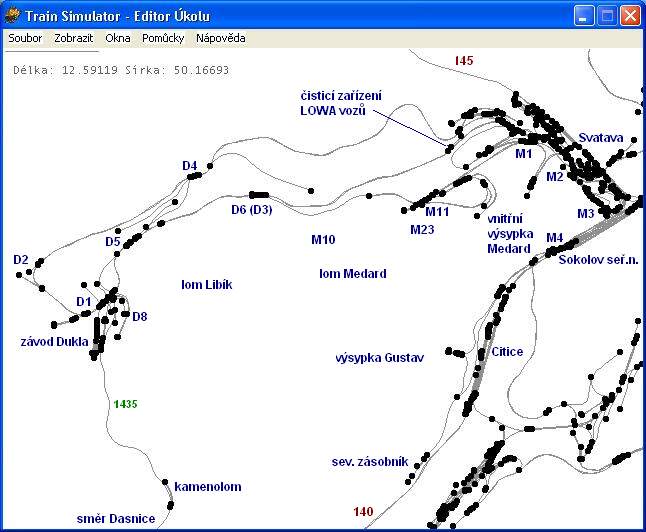Click the M2 map label

555,177
